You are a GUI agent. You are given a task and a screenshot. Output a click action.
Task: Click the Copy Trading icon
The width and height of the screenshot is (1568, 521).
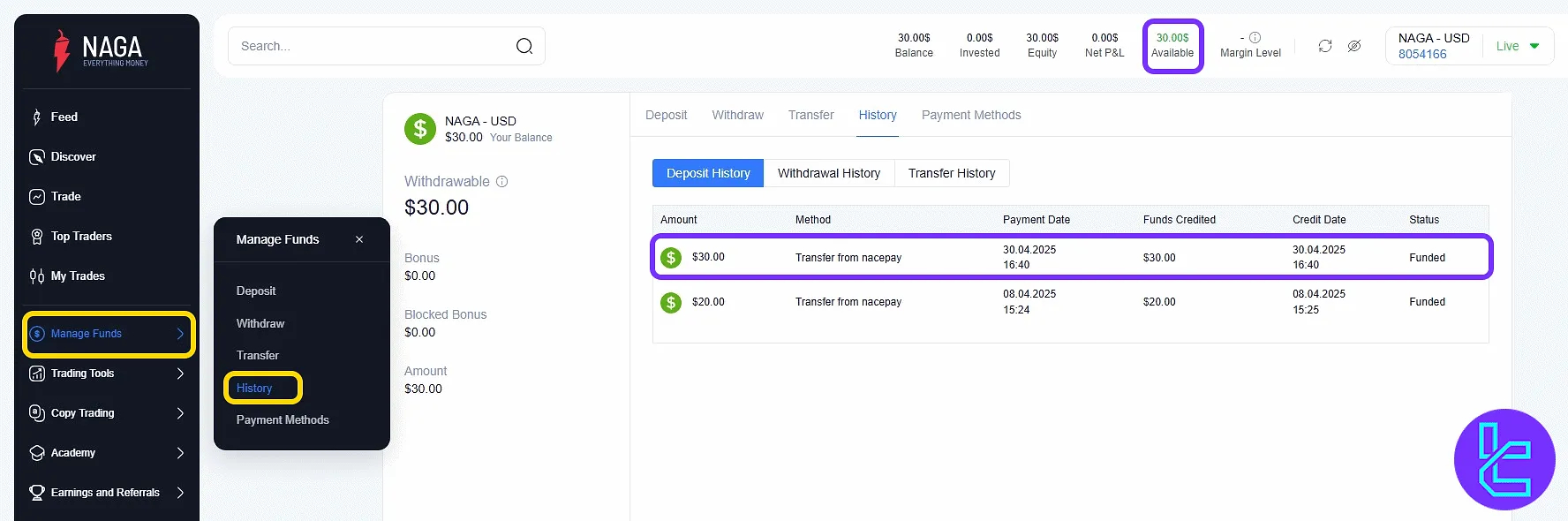[37, 413]
